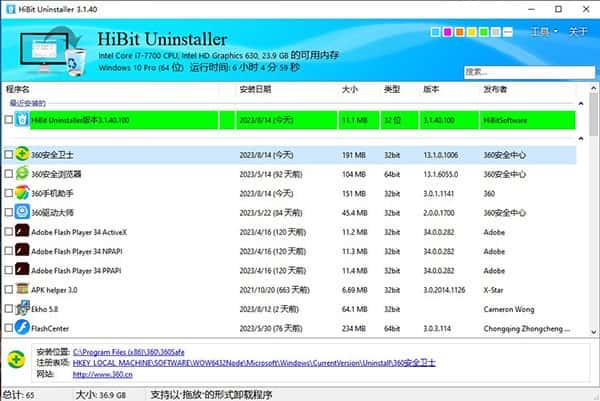Click the title bar app icon
Viewport: 600px width, 401px height.
tap(11, 9)
